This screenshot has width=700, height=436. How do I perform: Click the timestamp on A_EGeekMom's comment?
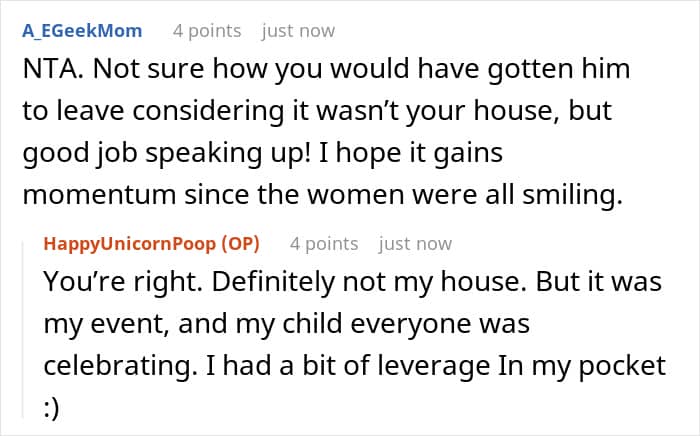point(298,31)
